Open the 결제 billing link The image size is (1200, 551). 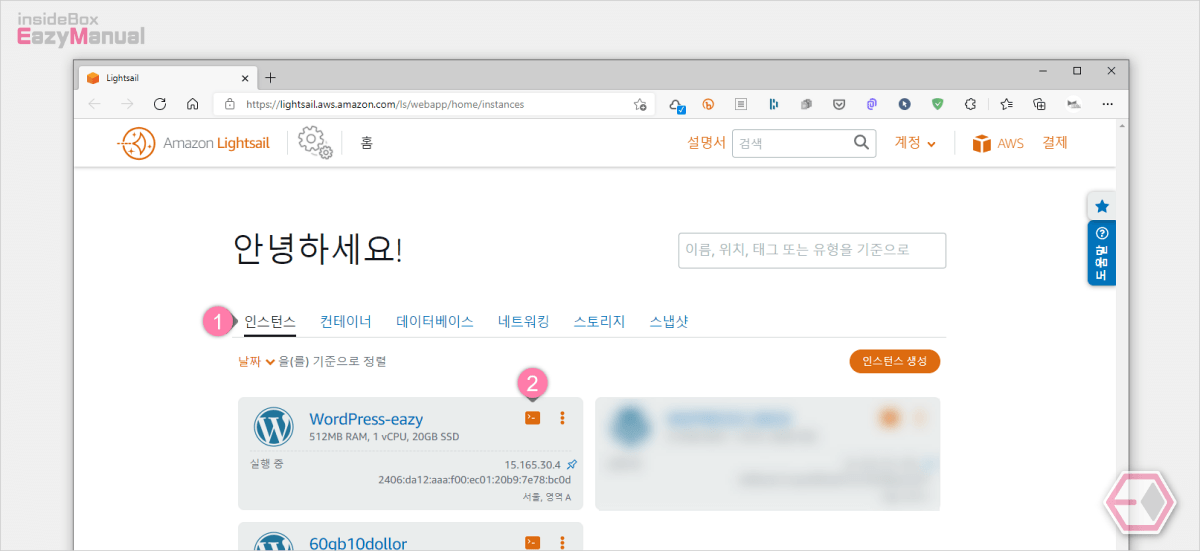click(1055, 143)
